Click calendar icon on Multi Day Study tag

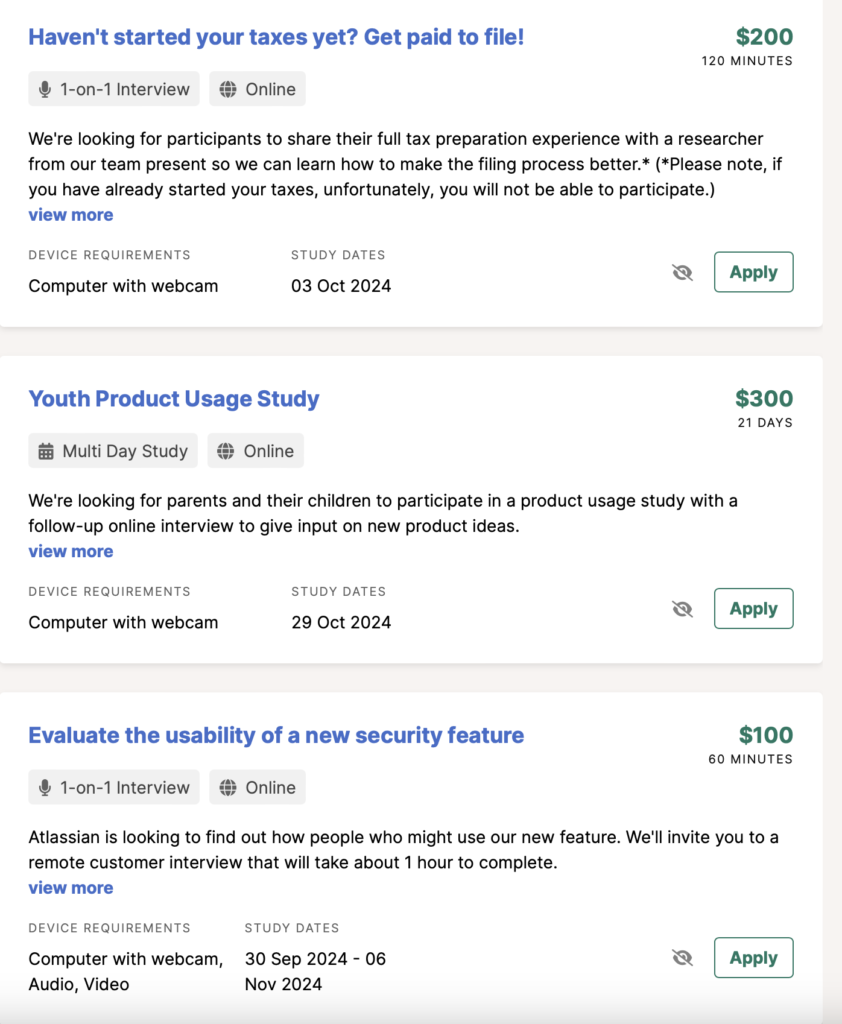point(46,452)
